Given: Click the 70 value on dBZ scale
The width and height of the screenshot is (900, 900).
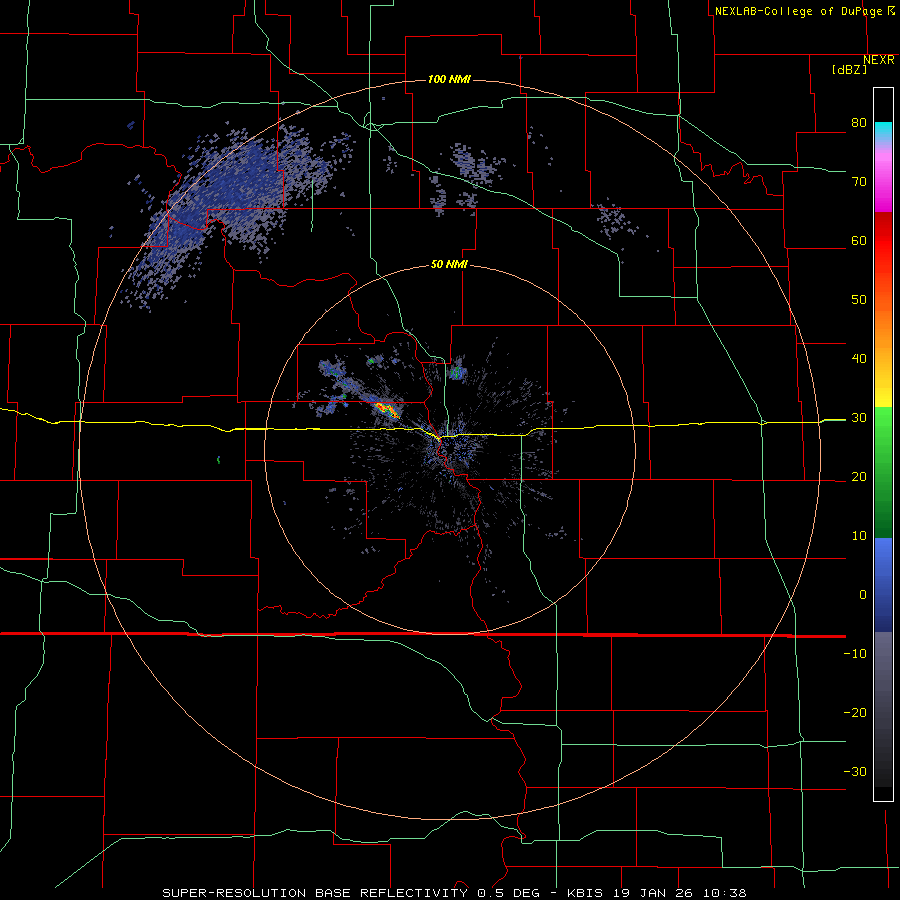Looking at the screenshot, I should pos(859,182).
